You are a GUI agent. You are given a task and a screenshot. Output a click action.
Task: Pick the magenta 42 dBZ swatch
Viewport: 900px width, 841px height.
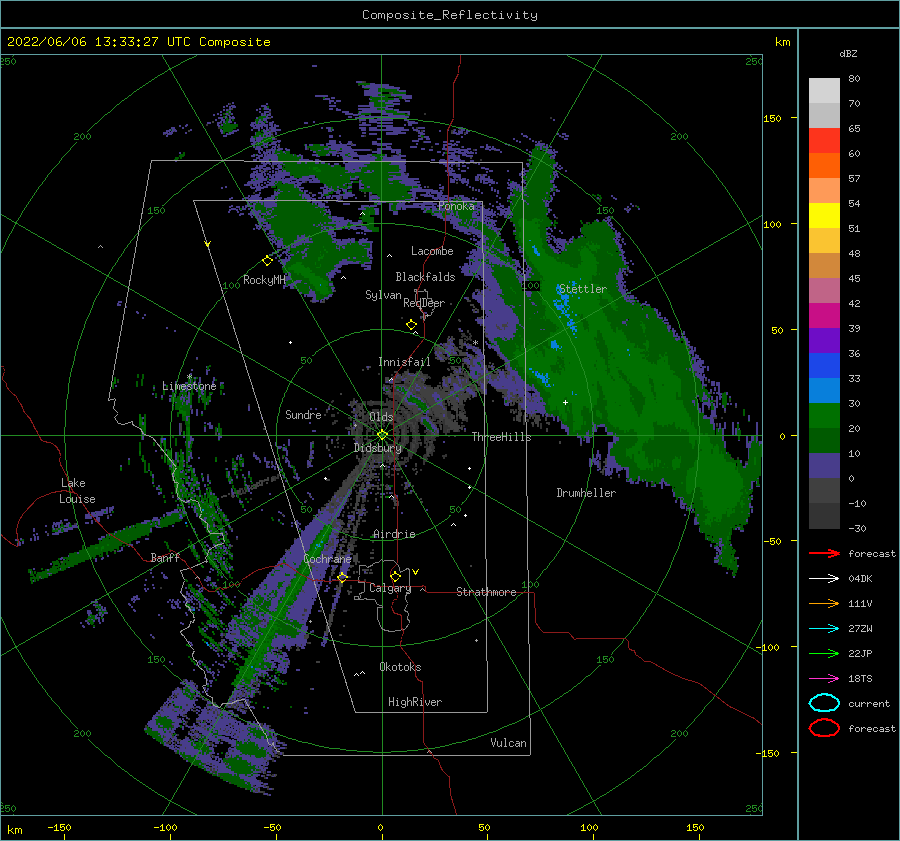[824, 315]
